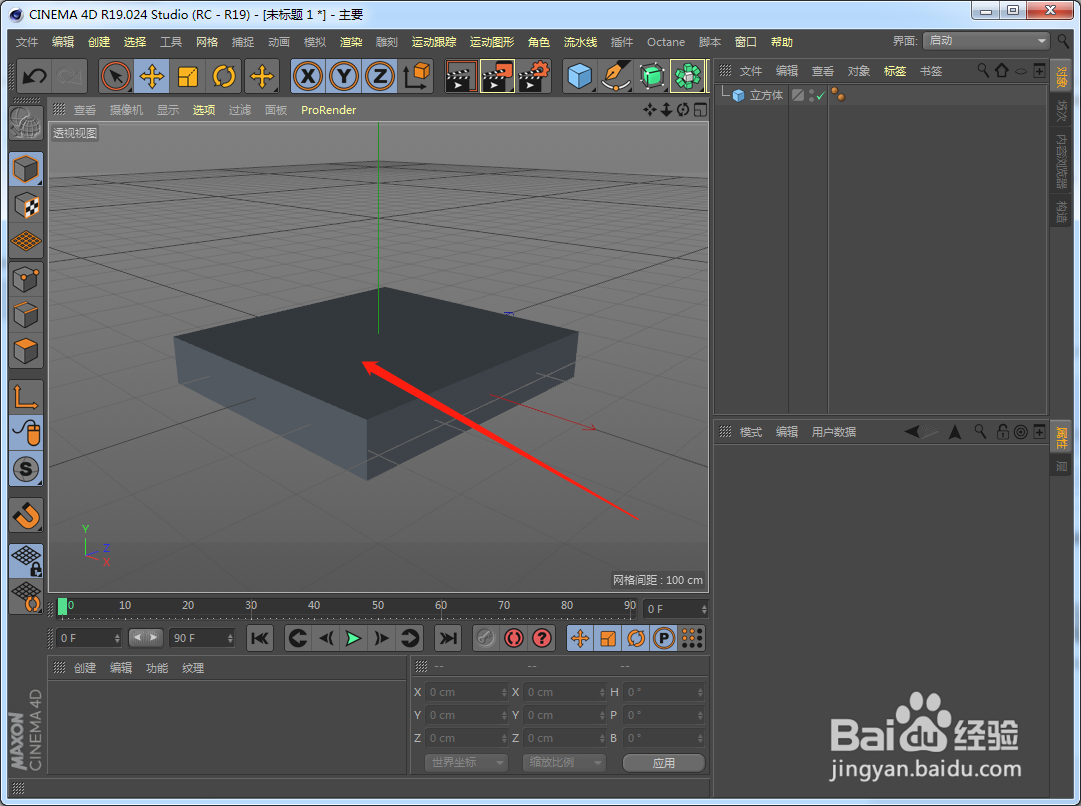Open 缩放比例 dropdown
This screenshot has height=806, width=1081.
click(564, 763)
